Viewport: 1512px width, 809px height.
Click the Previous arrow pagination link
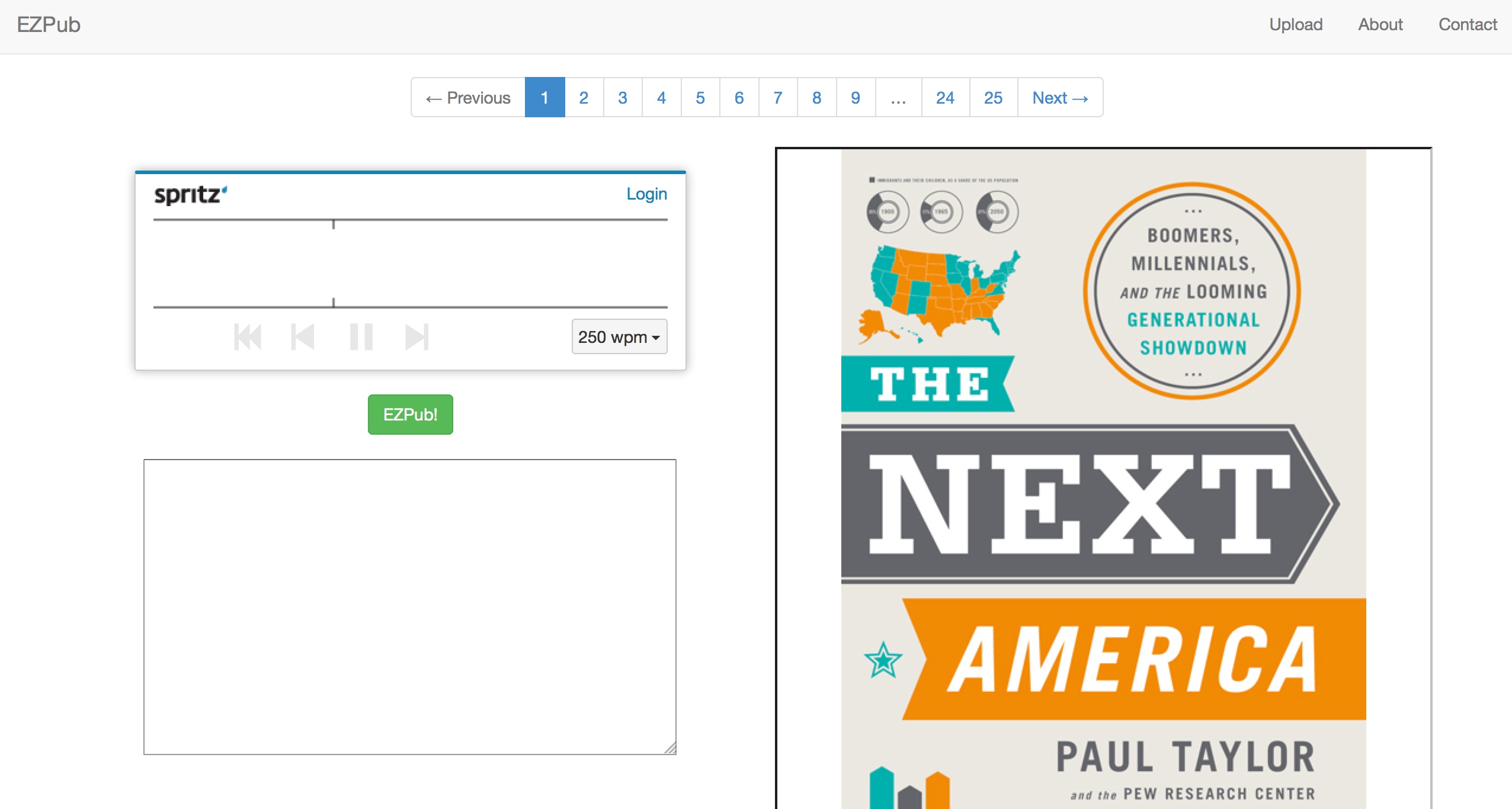tap(468, 98)
